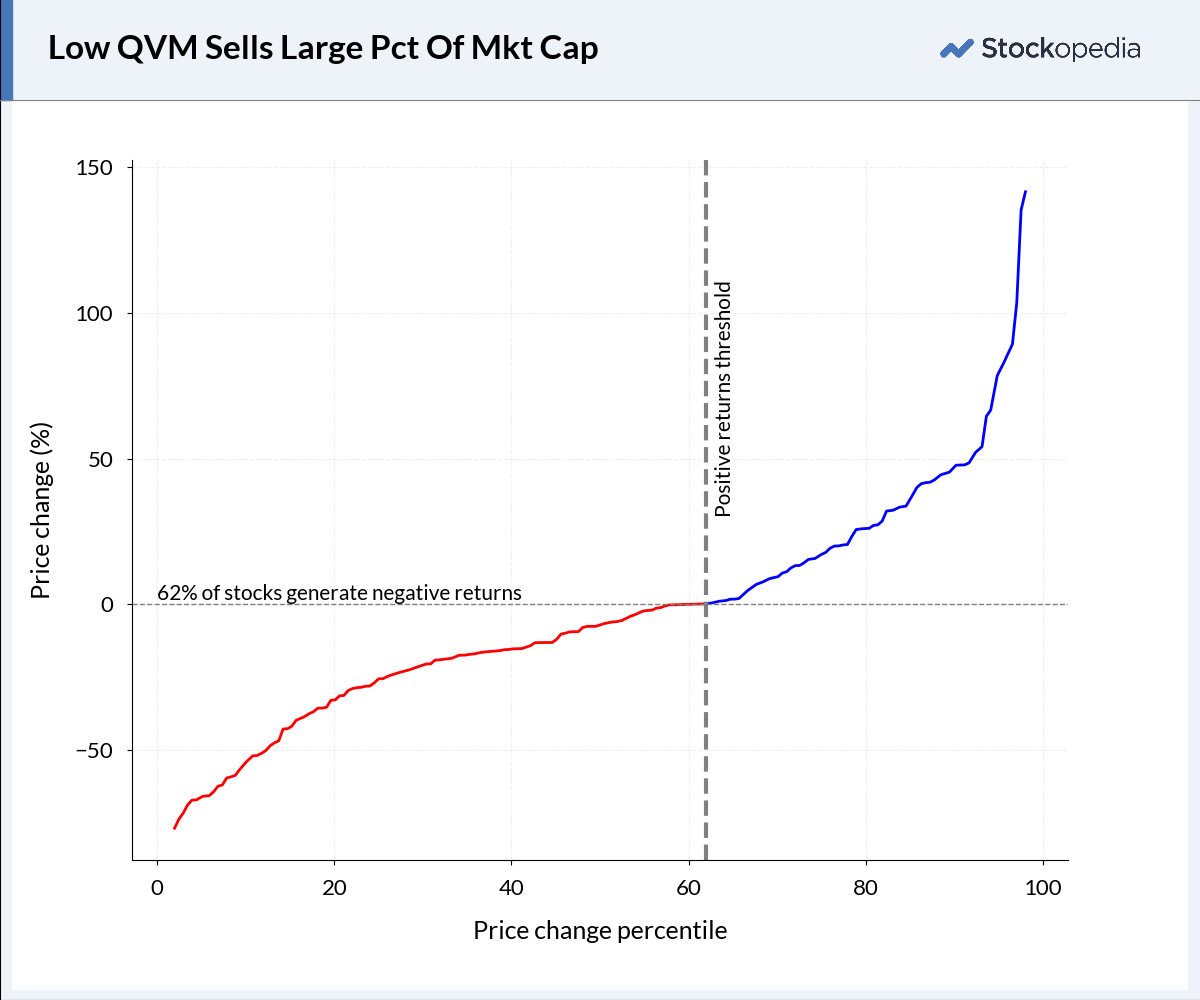
Task: Click the Stockopedia brand name text
Action: pyautogui.click(x=1061, y=48)
